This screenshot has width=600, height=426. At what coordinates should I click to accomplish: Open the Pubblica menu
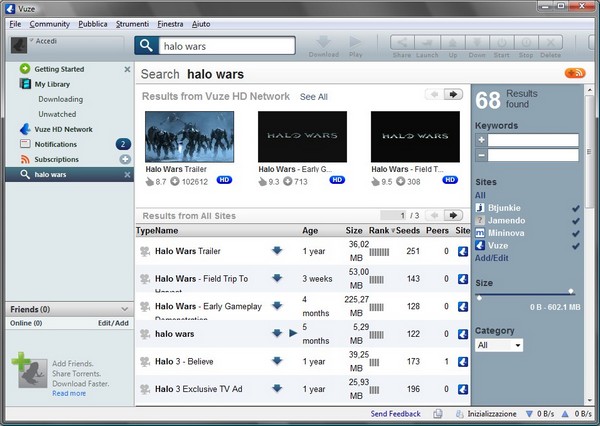(x=93, y=24)
